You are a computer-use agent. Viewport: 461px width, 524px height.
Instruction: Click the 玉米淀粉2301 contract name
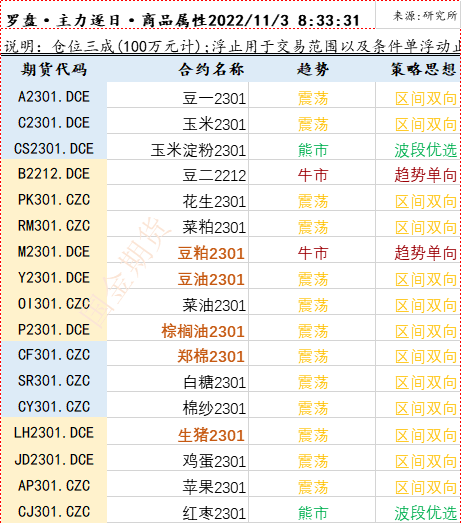coord(198,150)
